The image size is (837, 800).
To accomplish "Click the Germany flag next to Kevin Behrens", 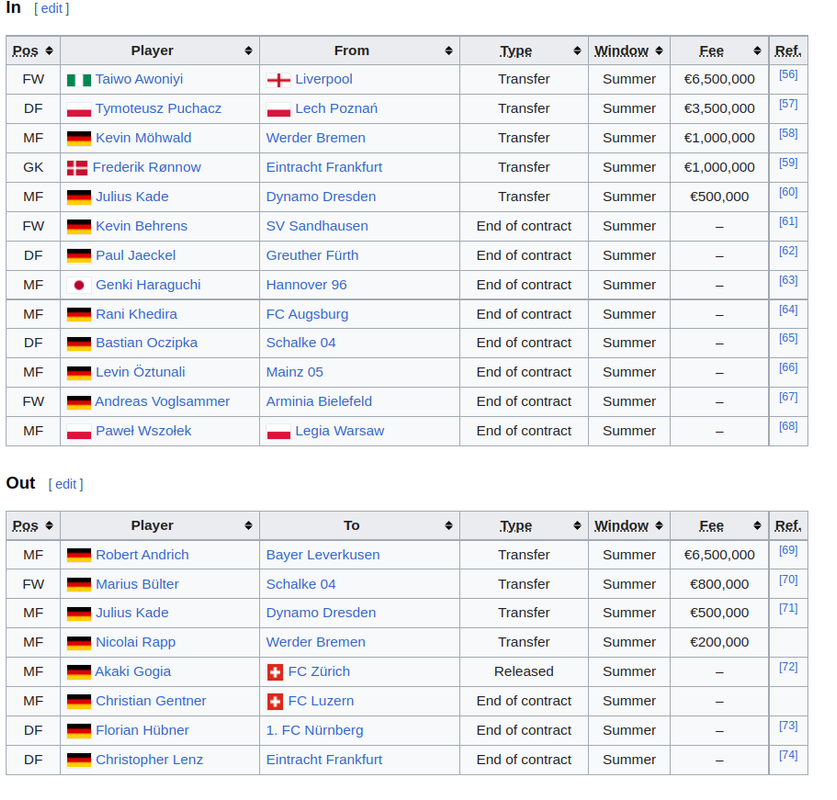I will (x=79, y=227).
